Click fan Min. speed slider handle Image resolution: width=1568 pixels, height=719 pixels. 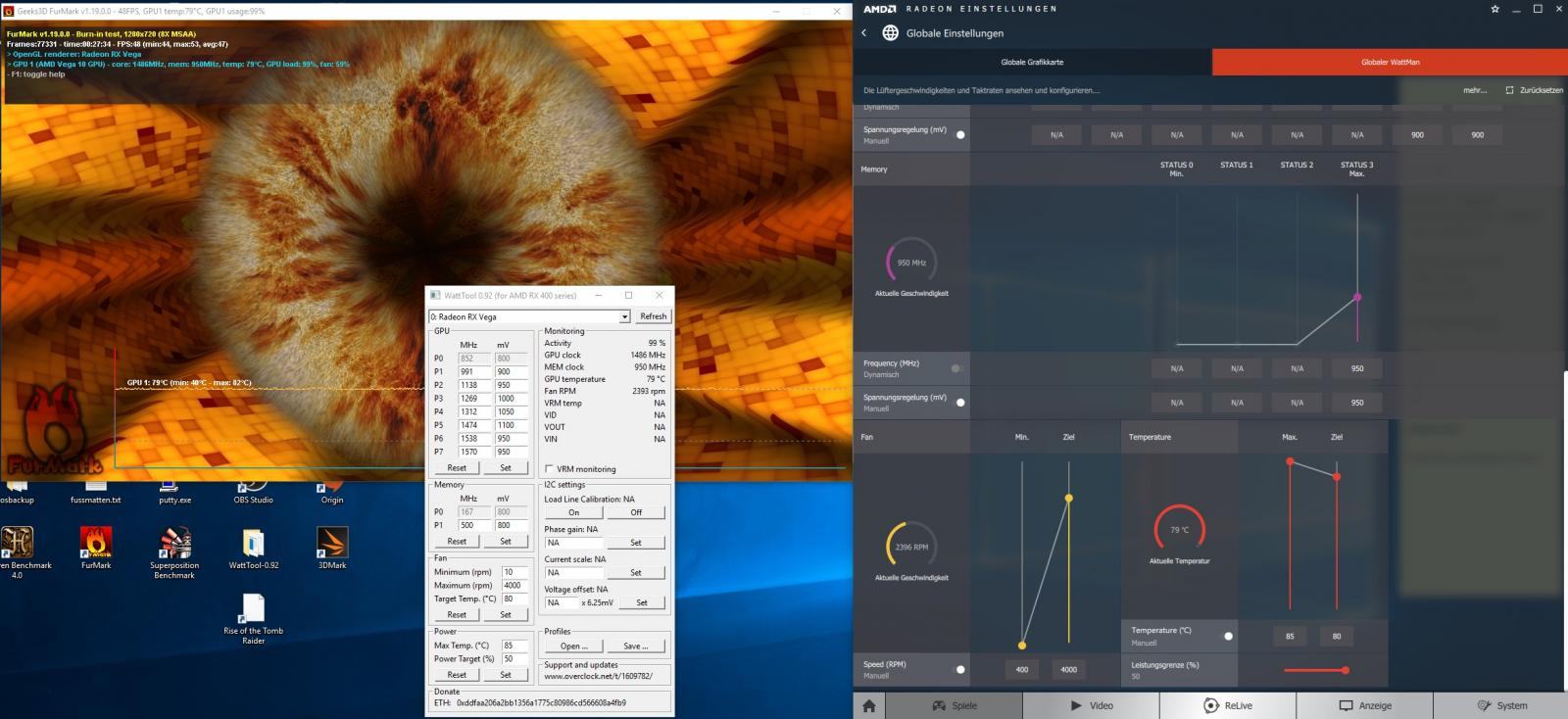(x=1022, y=646)
